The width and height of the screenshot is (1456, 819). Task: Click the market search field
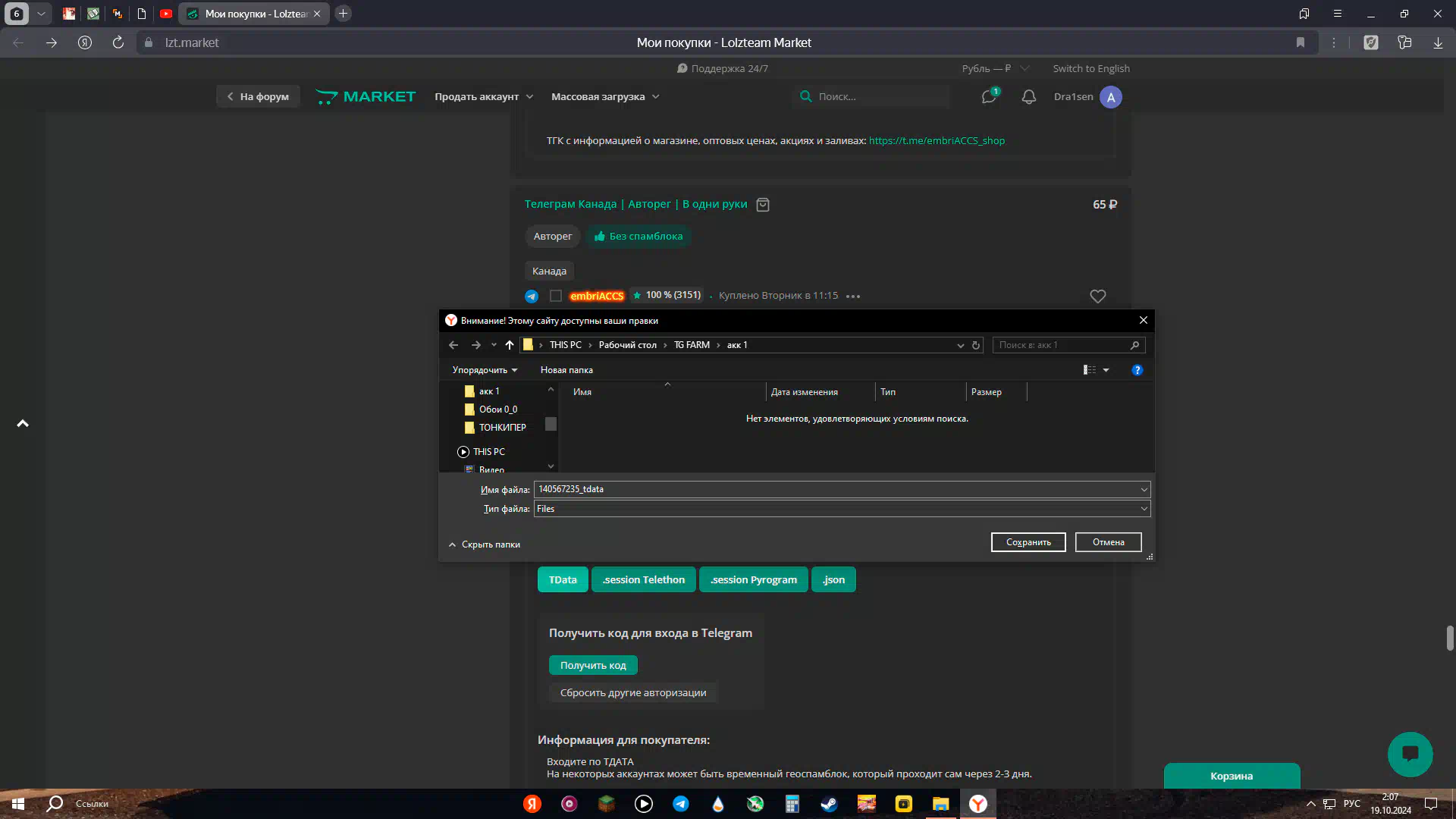click(872, 96)
